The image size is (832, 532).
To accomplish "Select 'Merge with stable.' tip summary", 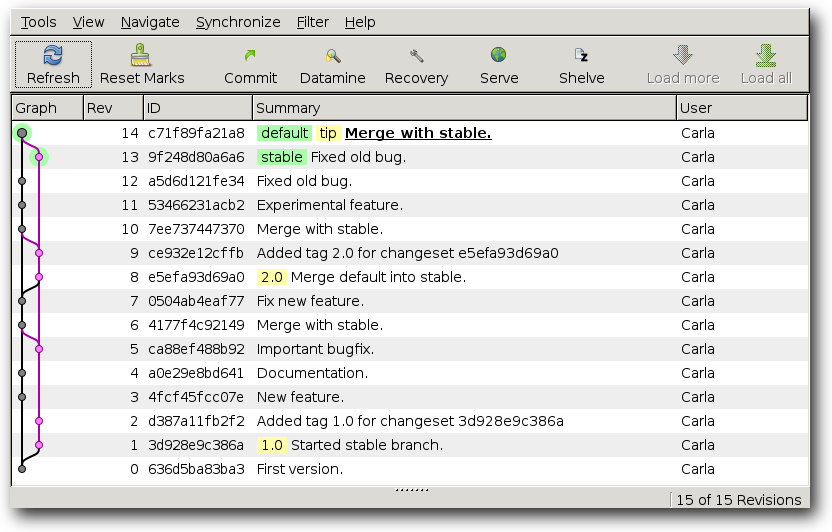I will (x=418, y=133).
